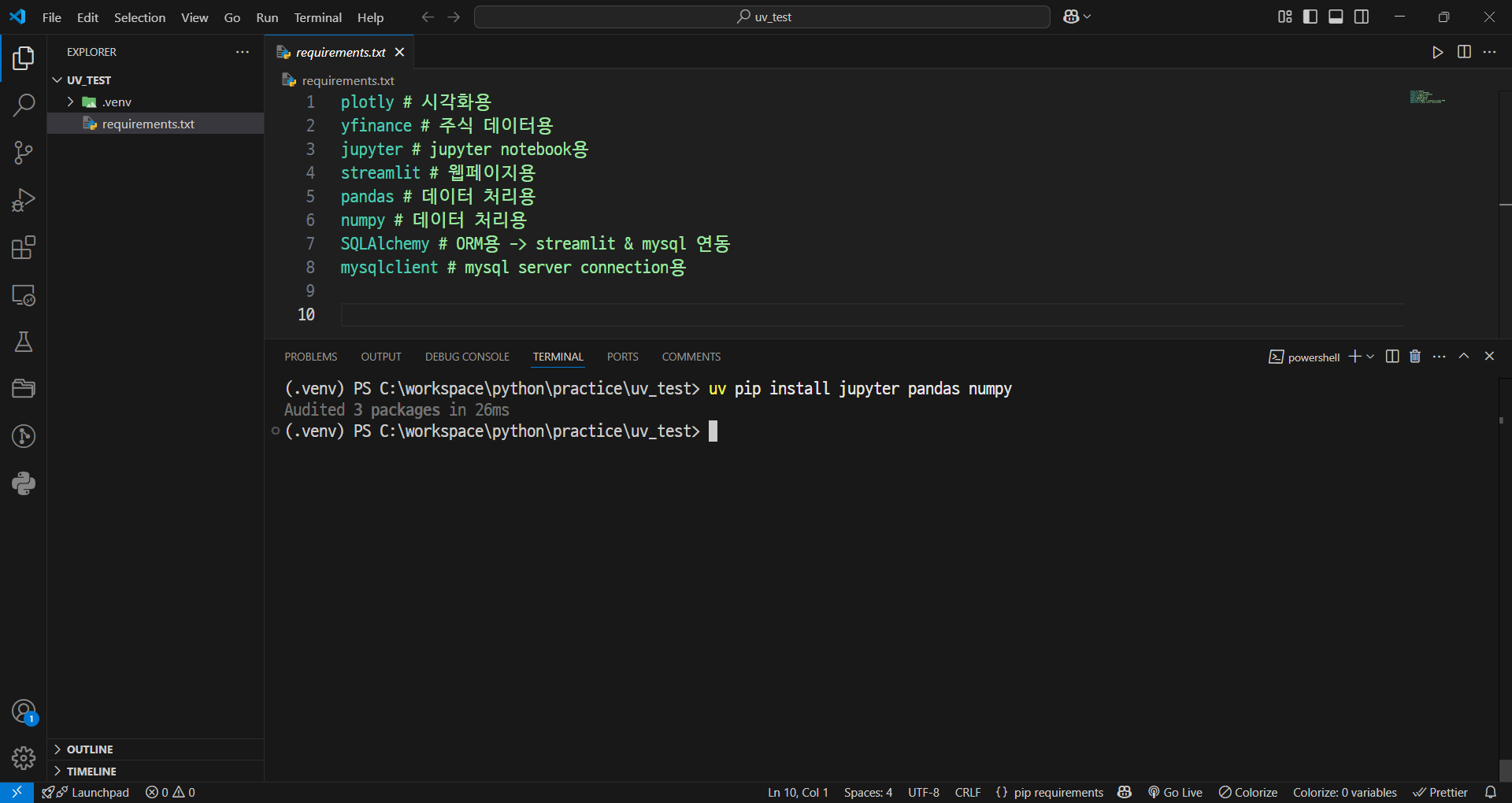
Task: Open the Selection menu
Action: pyautogui.click(x=139, y=17)
